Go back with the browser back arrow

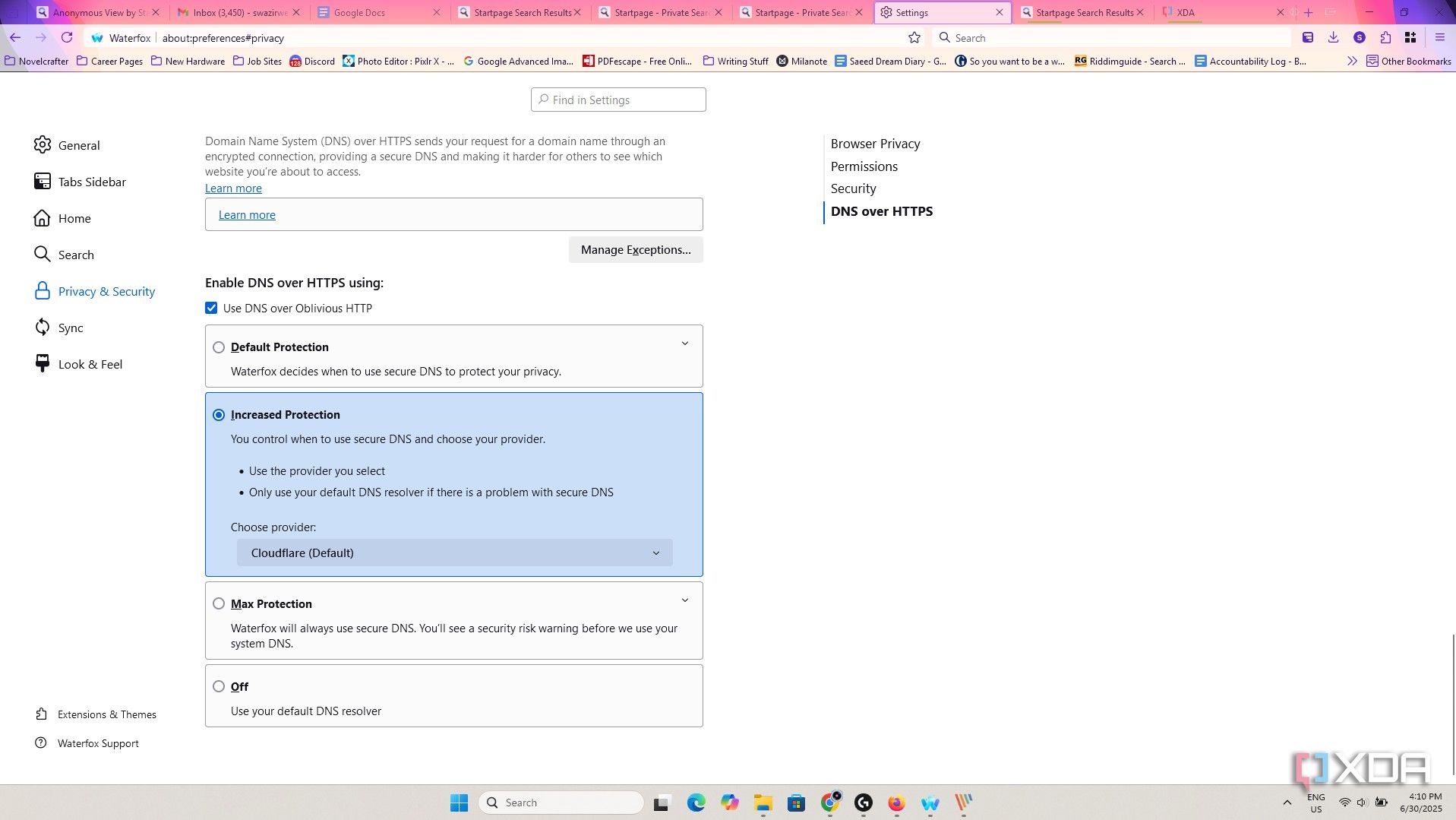[15, 37]
